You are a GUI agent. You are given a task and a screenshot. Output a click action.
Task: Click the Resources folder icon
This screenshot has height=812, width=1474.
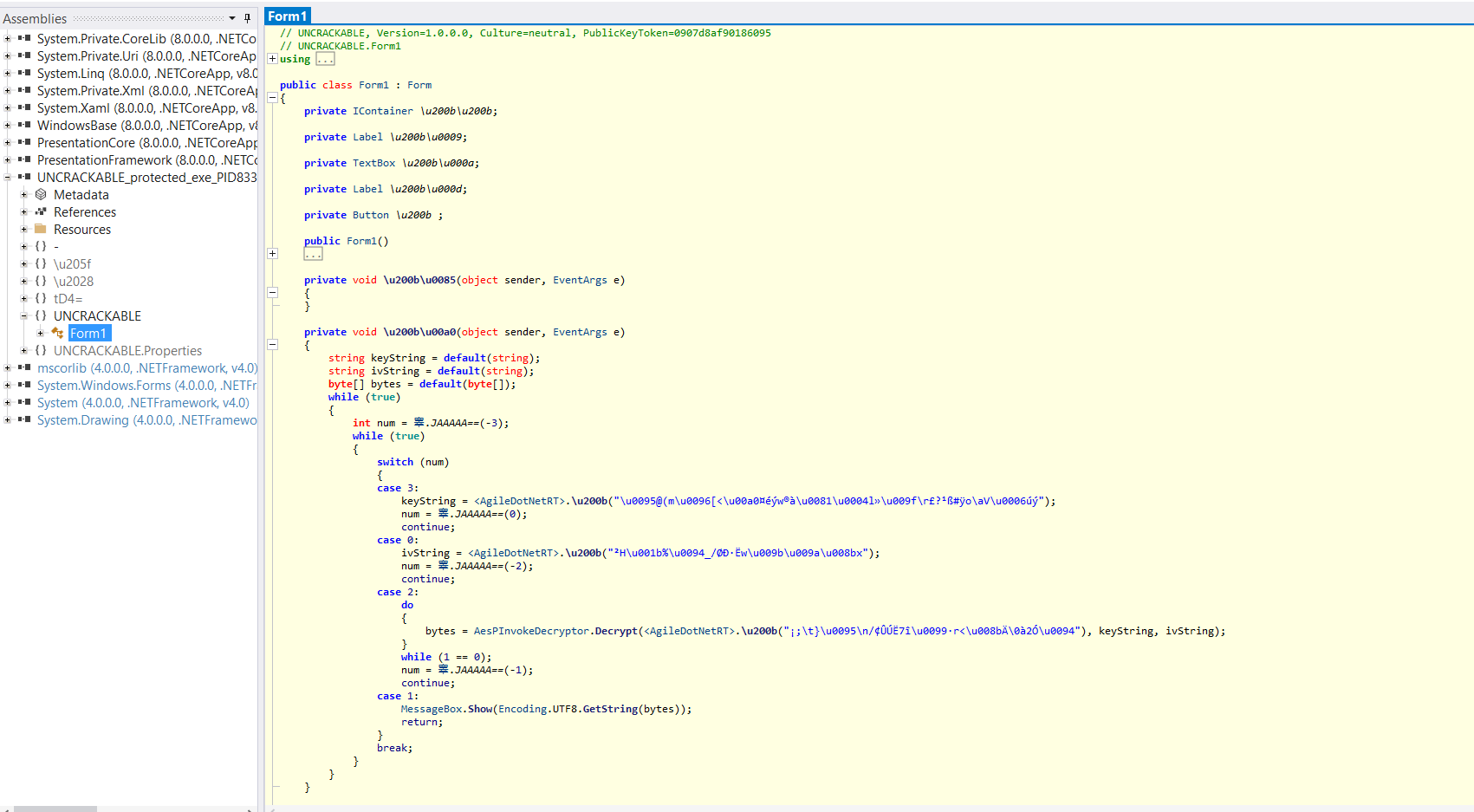(41, 229)
